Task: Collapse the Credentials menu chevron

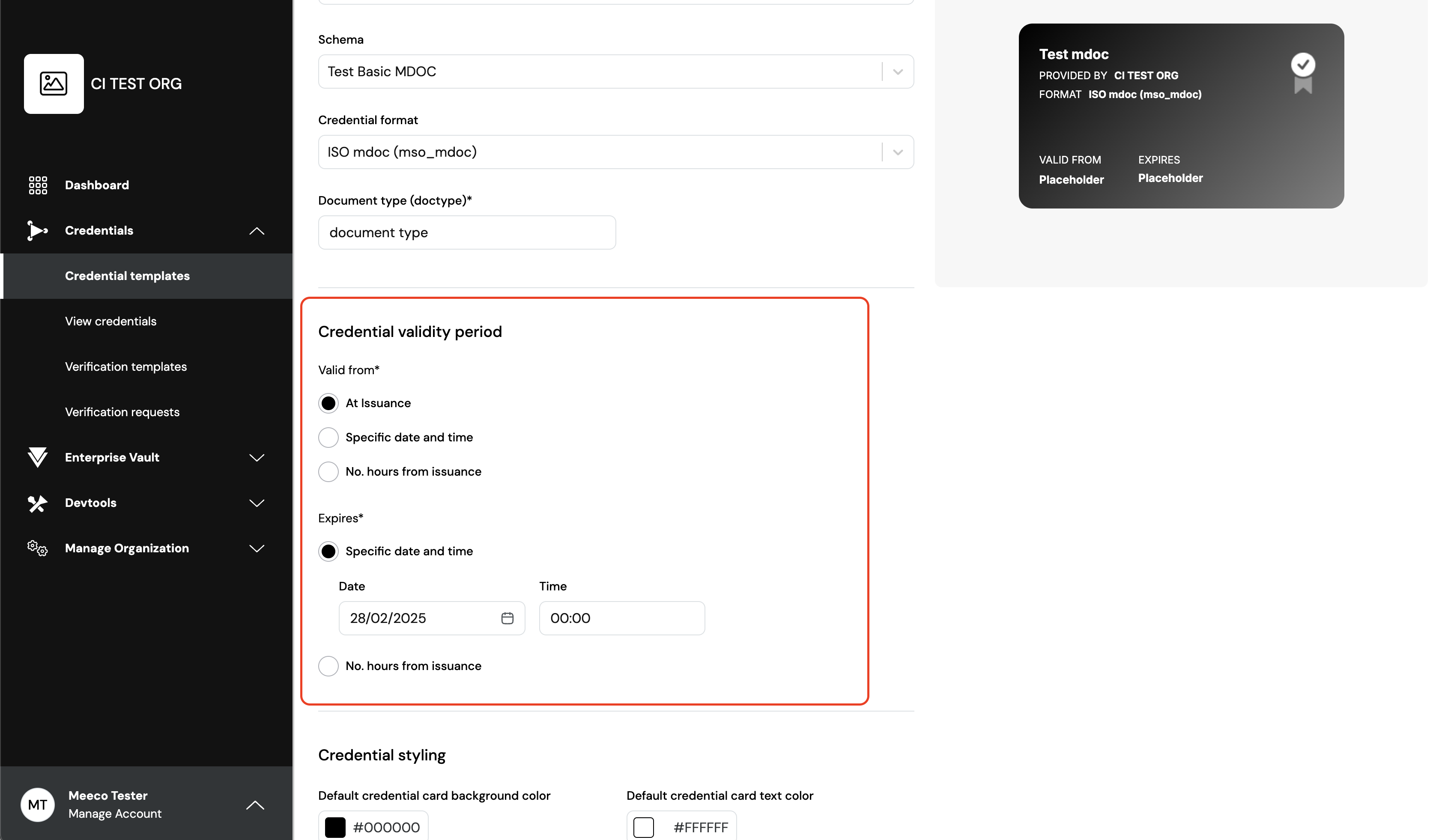Action: [x=257, y=231]
